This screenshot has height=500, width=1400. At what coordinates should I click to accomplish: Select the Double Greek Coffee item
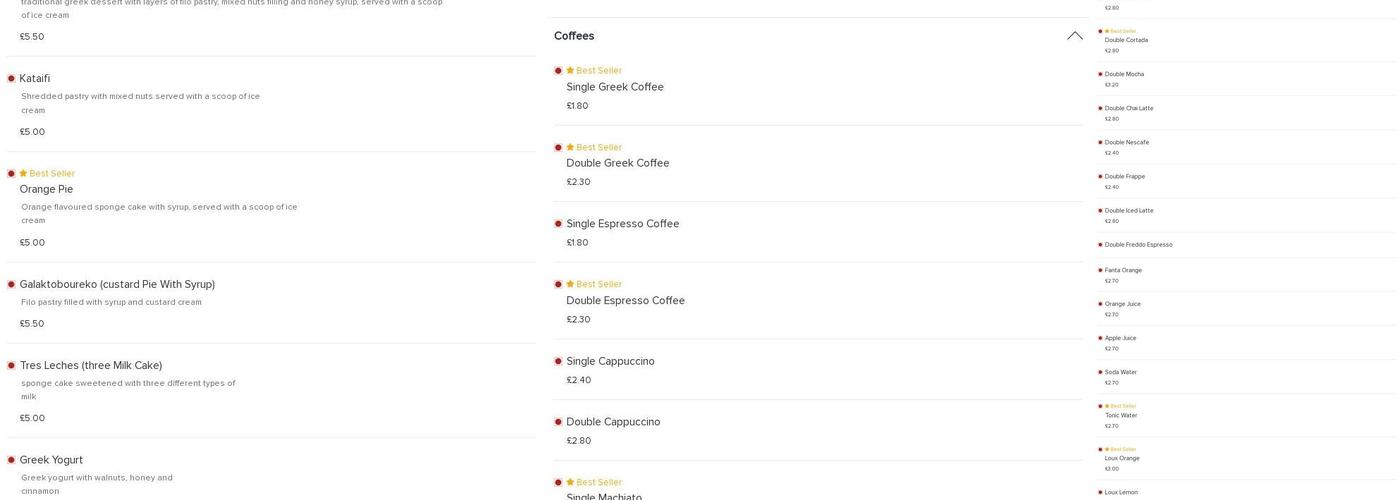(617, 163)
